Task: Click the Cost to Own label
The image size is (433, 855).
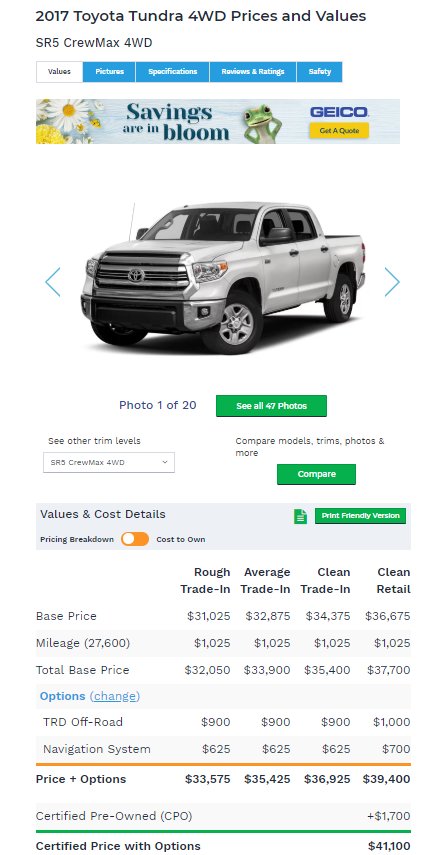Action: [x=181, y=539]
